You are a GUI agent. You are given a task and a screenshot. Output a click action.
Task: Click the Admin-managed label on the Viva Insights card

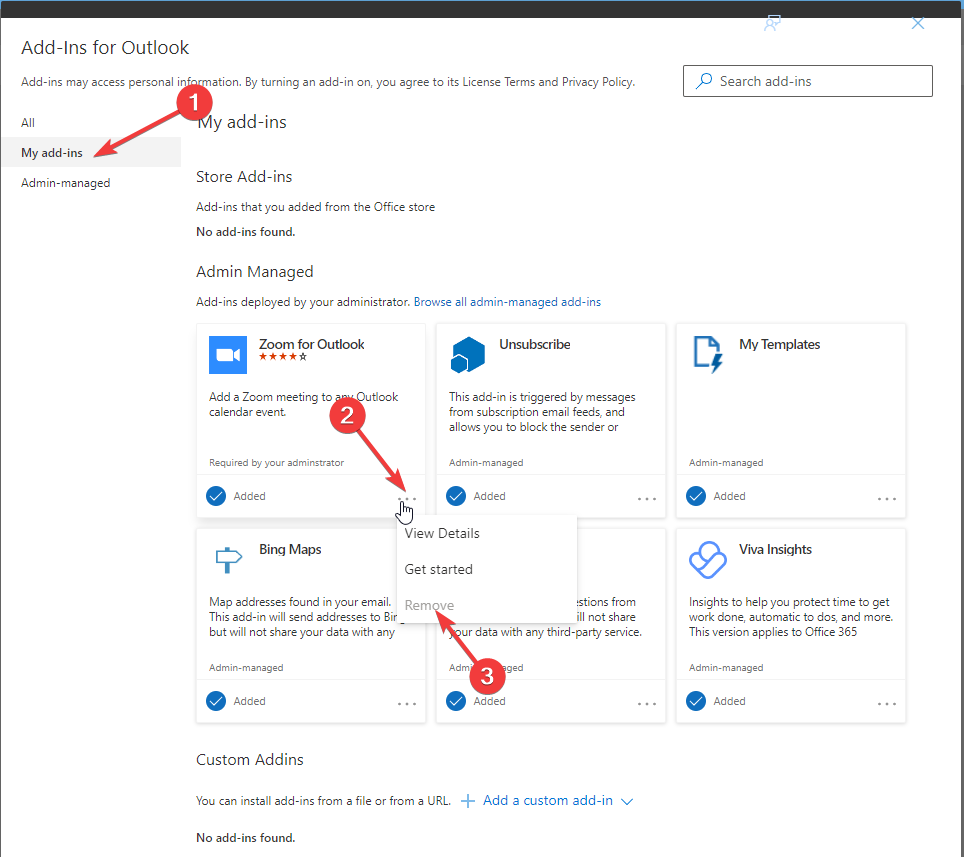pyautogui.click(x=726, y=668)
